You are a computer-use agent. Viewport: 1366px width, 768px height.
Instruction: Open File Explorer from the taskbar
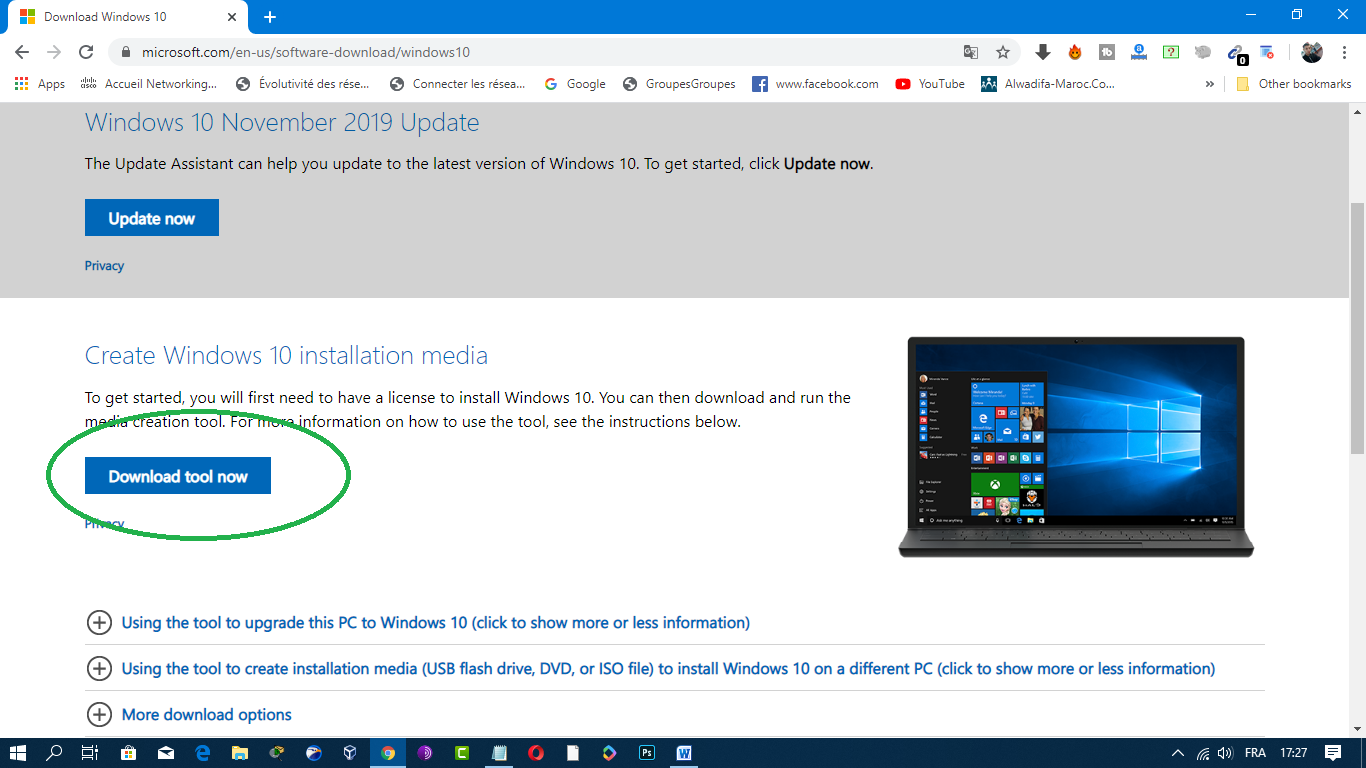(239, 753)
